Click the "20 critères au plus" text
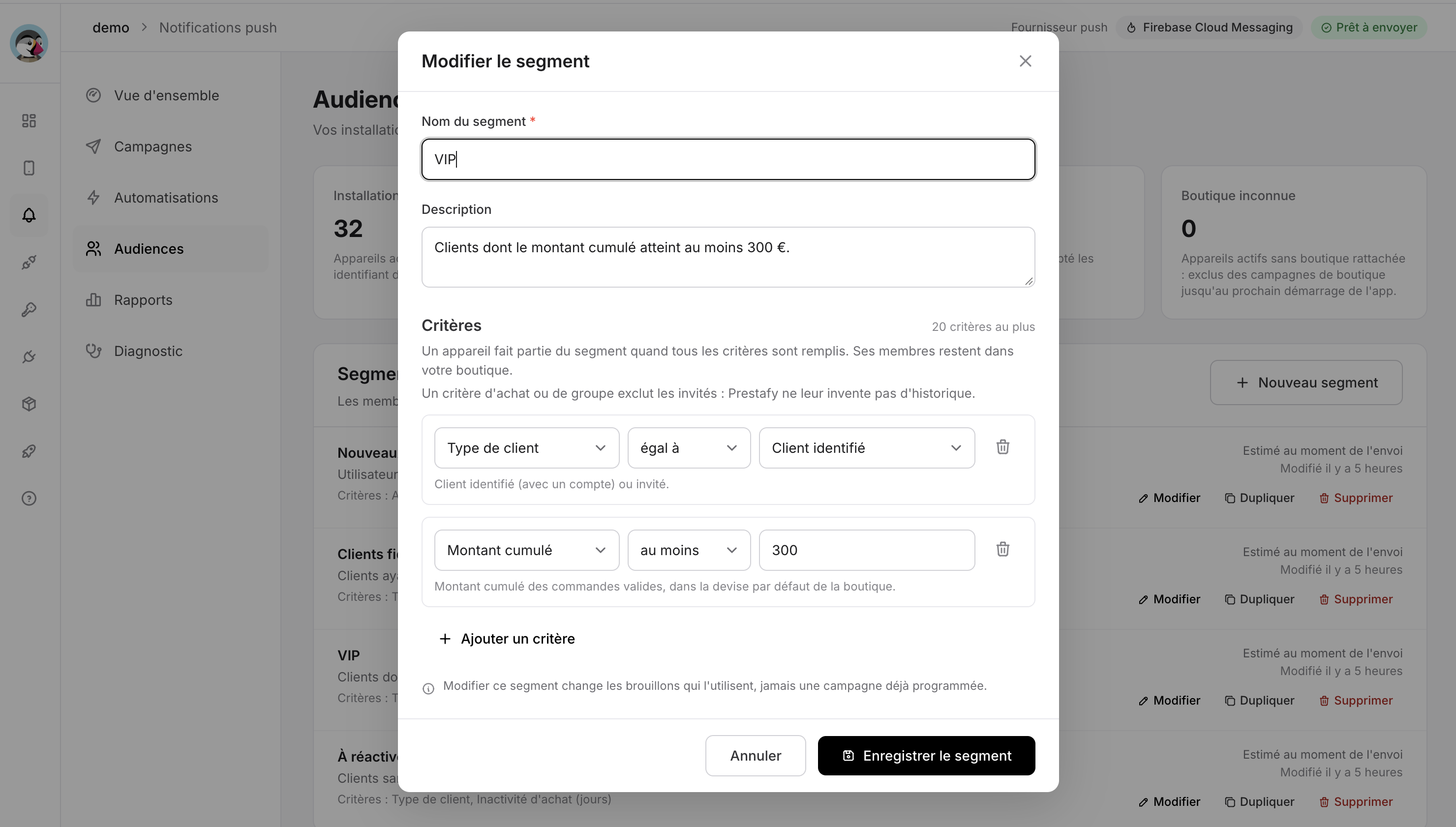The image size is (1456, 827). pos(983,326)
